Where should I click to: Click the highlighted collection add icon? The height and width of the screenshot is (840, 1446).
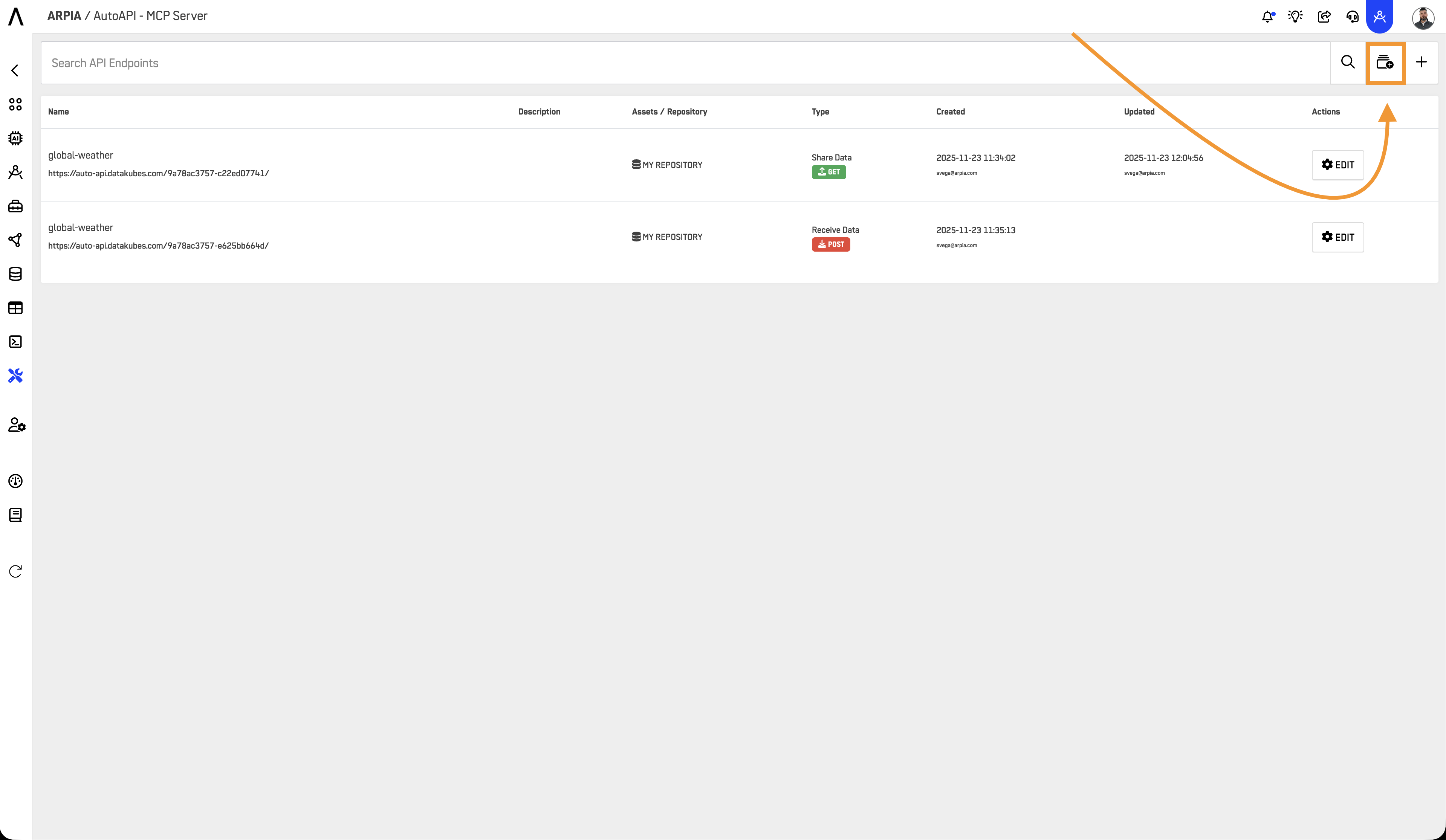(x=1385, y=63)
